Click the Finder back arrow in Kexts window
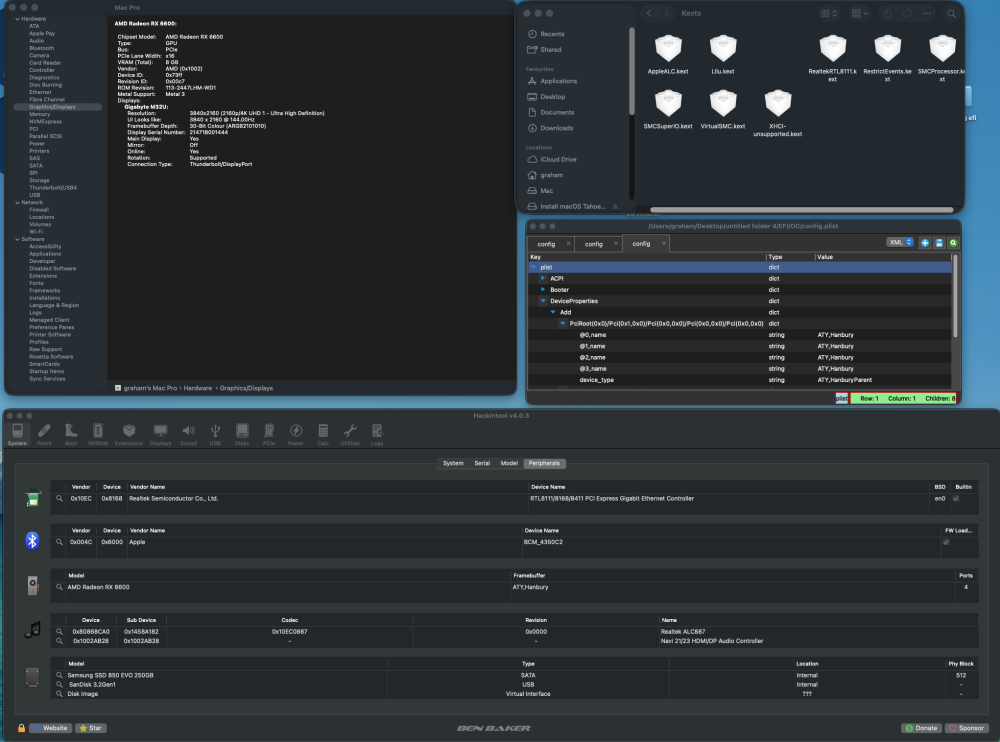This screenshot has height=742, width=1000. 649,13
